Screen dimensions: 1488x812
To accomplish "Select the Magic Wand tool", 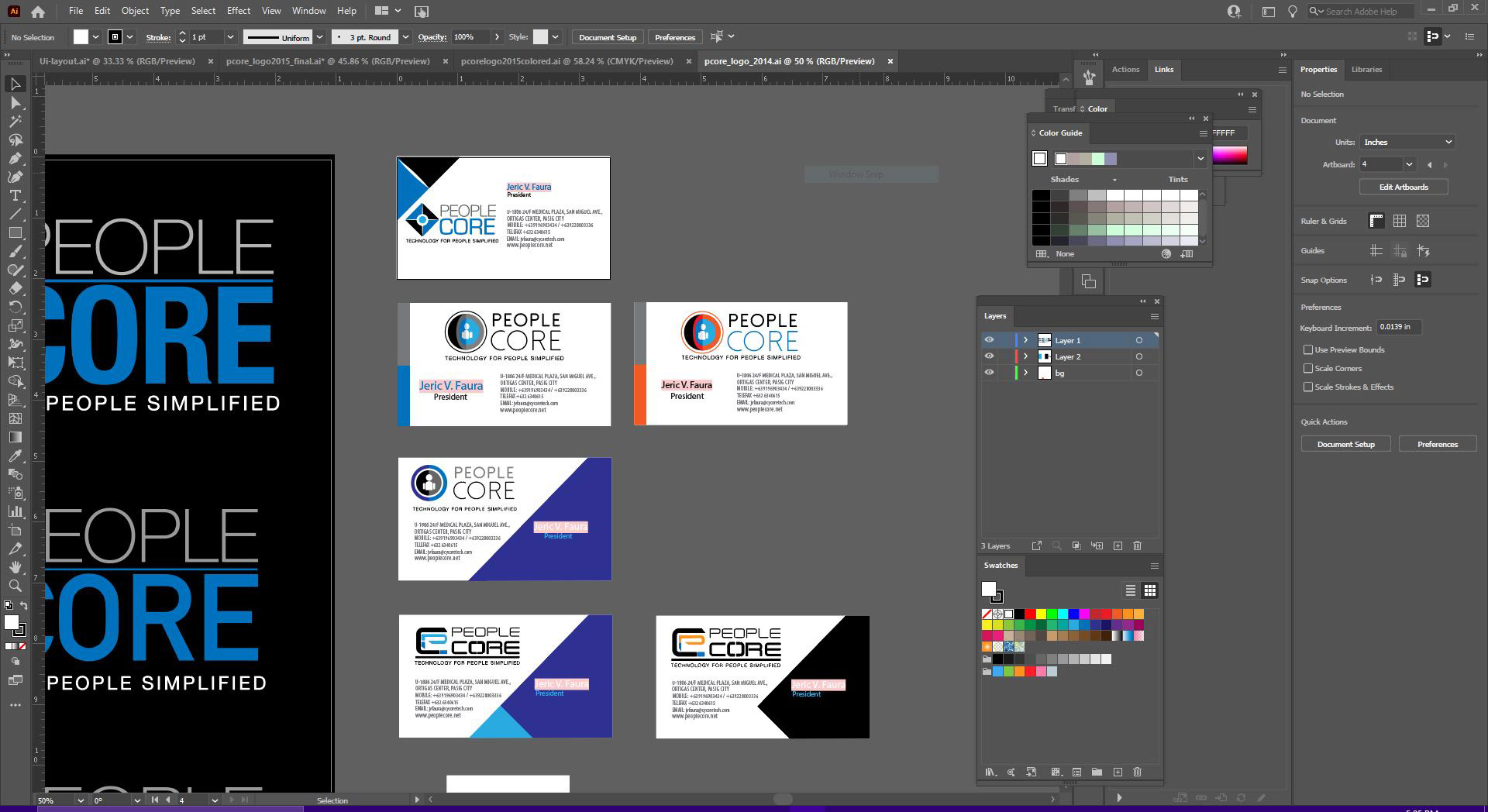I will coord(15,121).
